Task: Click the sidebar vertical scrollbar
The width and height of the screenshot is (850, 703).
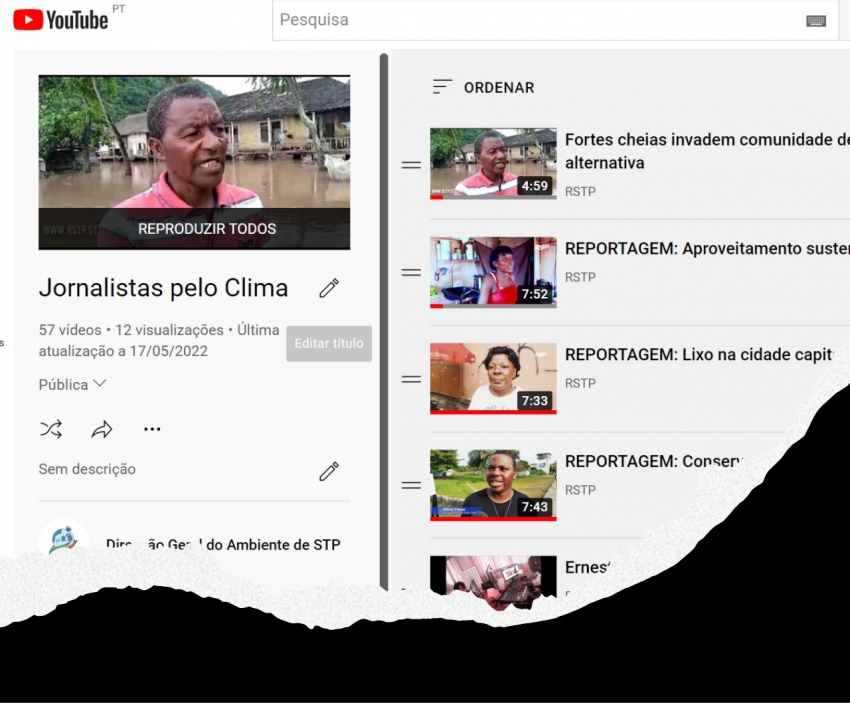Action: (384, 300)
